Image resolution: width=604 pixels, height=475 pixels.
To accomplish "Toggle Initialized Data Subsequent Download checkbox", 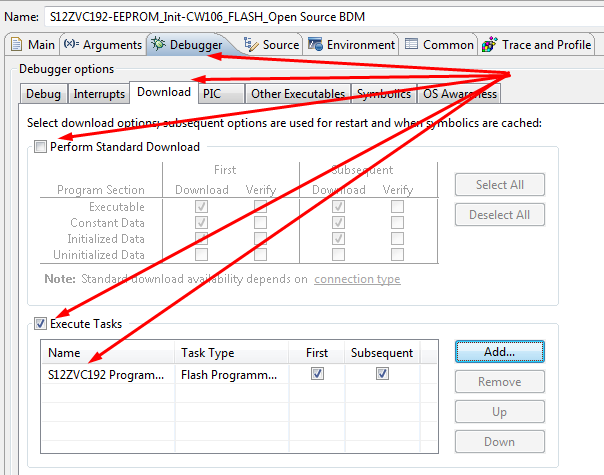I will click(338, 238).
